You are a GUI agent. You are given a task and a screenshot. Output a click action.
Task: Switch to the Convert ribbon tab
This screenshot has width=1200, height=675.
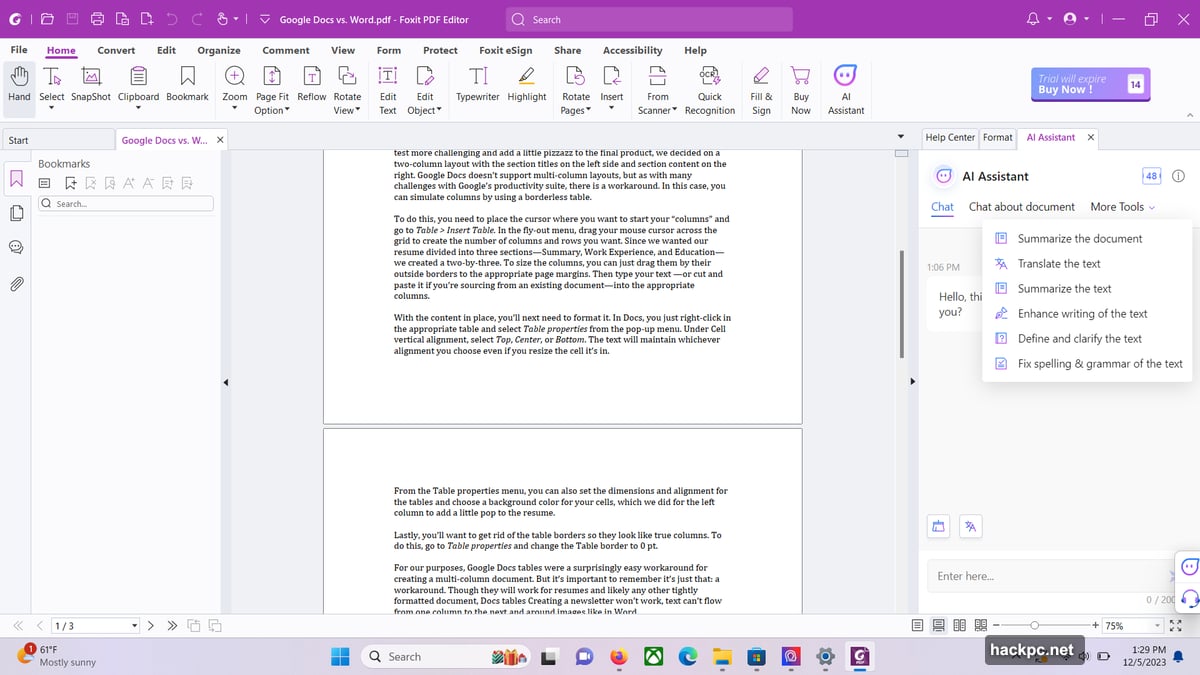pos(115,50)
